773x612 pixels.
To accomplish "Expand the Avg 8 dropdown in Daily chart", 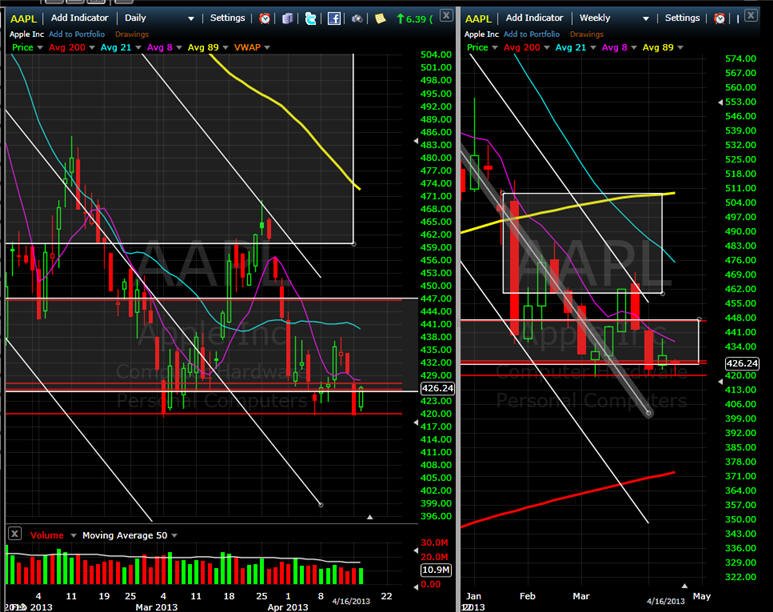I will [178, 48].
